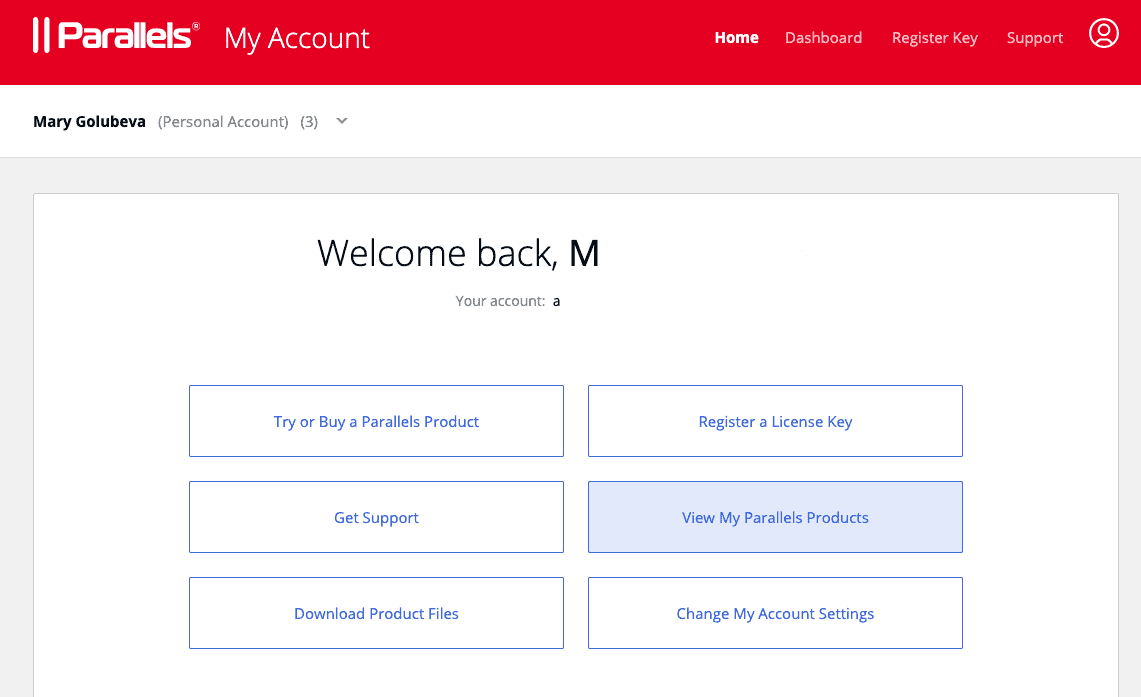
Task: Click Try or Buy a Parallels Product
Action: [376, 421]
